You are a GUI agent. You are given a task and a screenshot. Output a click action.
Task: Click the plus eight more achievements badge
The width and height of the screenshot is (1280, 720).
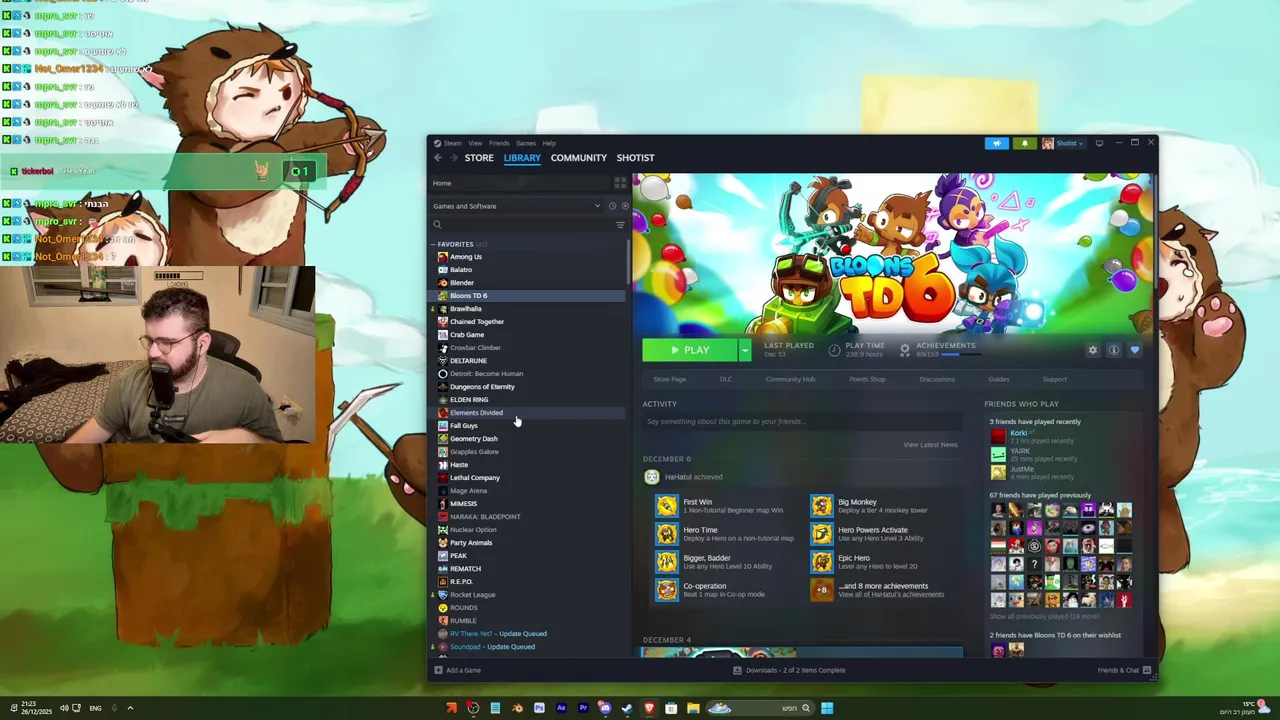pos(822,590)
